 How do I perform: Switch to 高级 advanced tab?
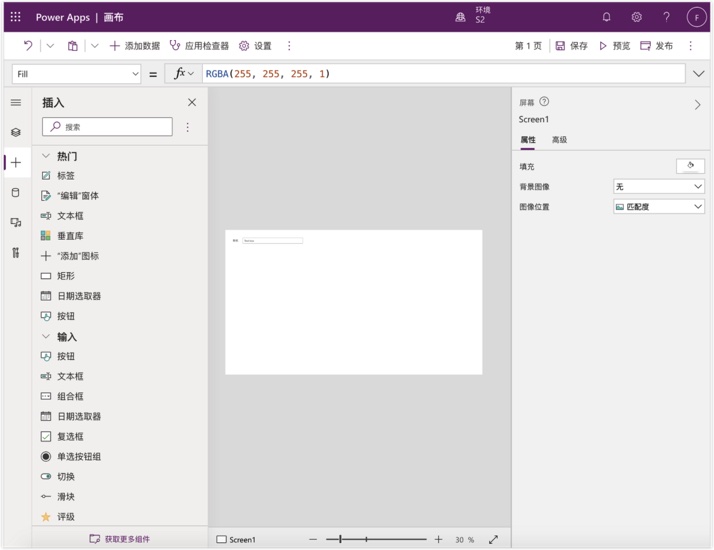coord(559,140)
